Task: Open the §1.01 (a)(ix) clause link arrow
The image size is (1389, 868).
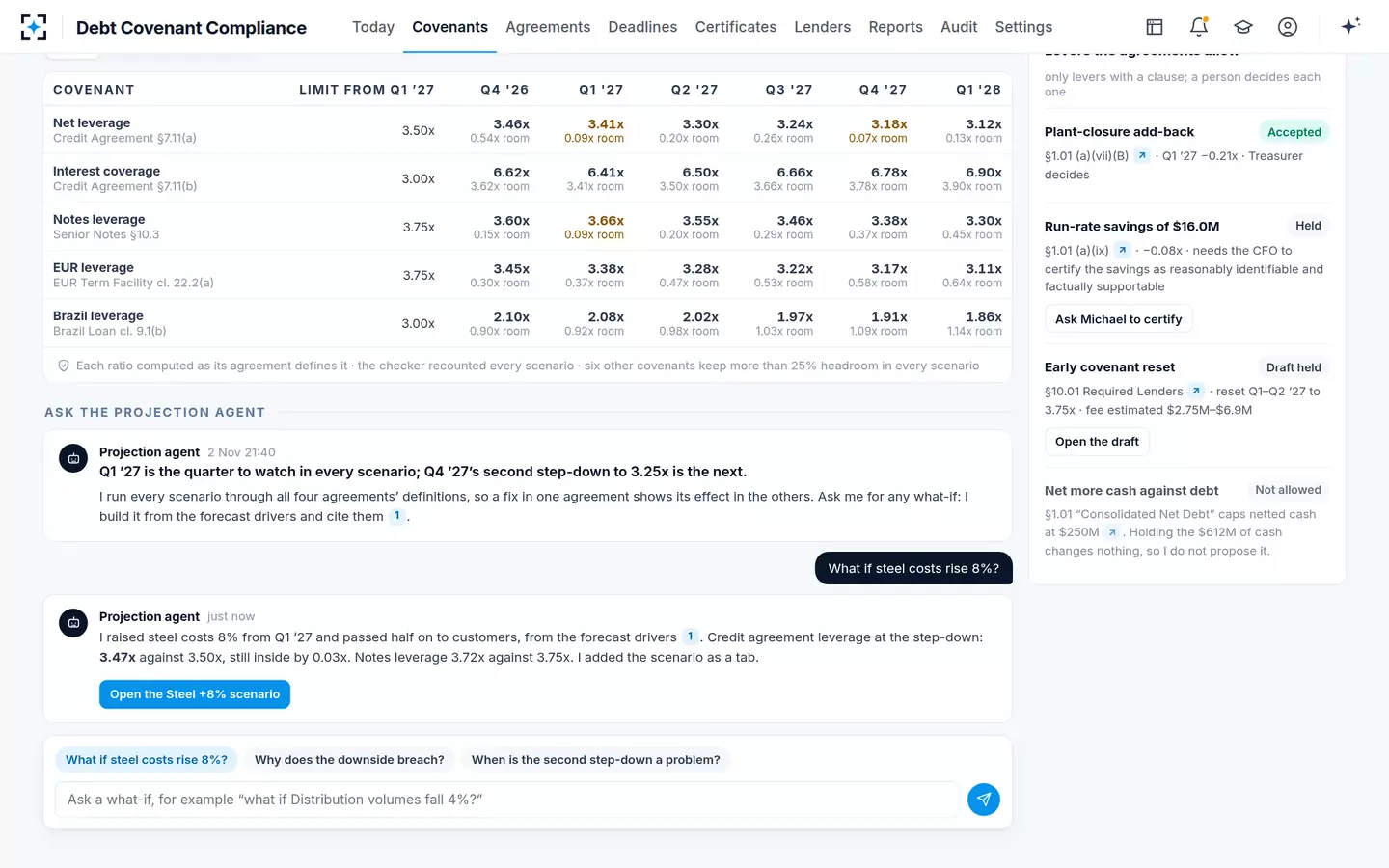Action: 1122,251
